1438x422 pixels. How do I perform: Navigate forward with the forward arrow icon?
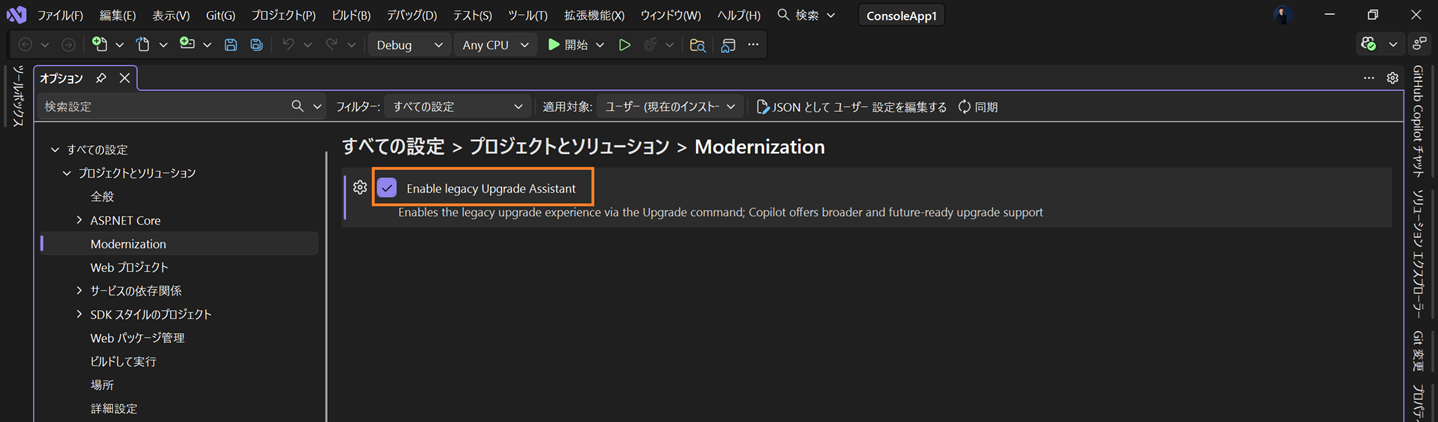pyautogui.click(x=68, y=45)
